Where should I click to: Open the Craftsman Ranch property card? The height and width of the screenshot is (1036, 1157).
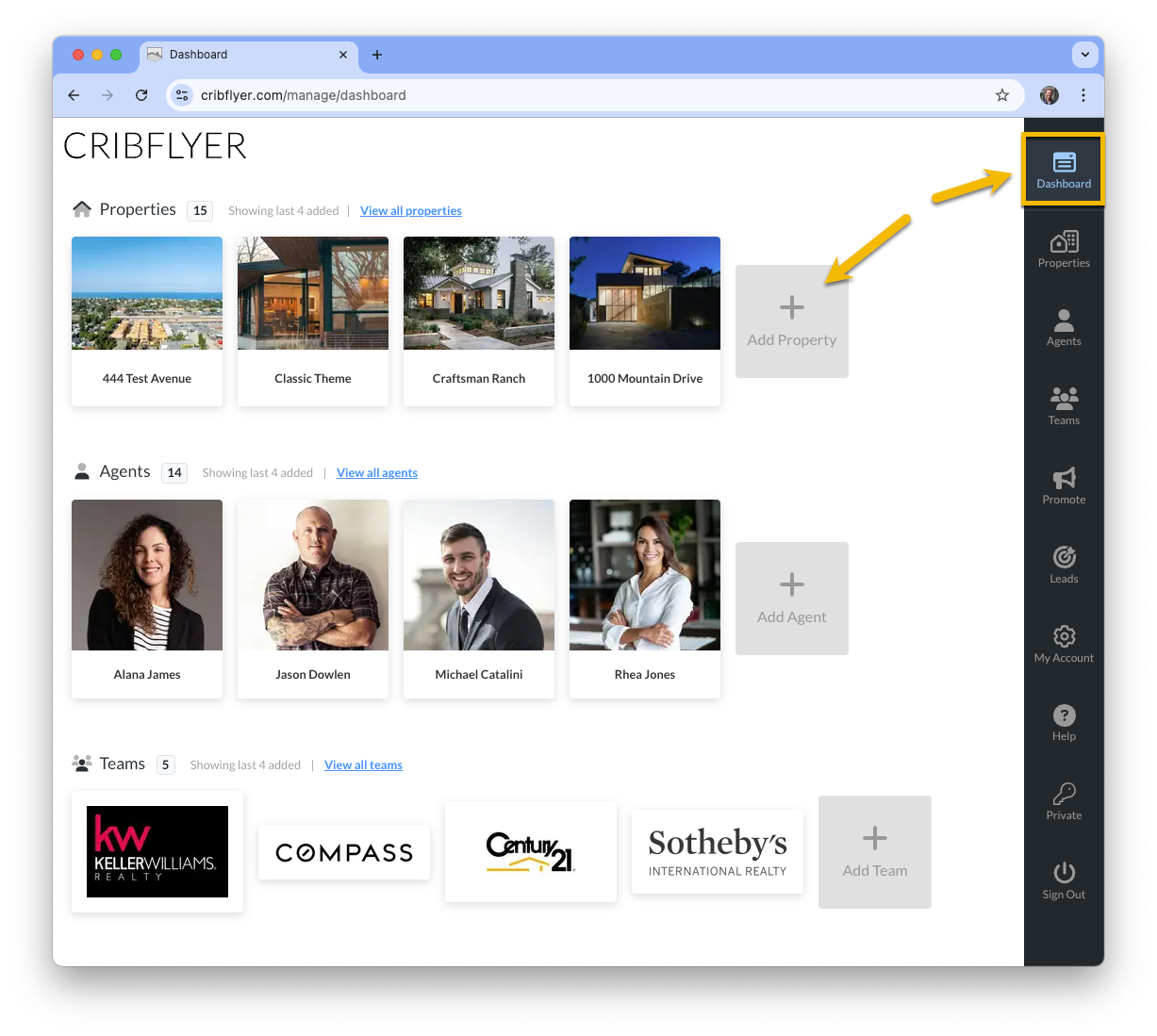click(479, 321)
